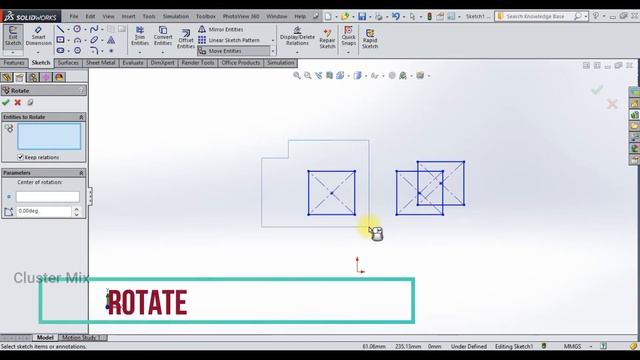Click the Repair Sketch tool
Viewport: 640px width, 360px height.
point(327,38)
